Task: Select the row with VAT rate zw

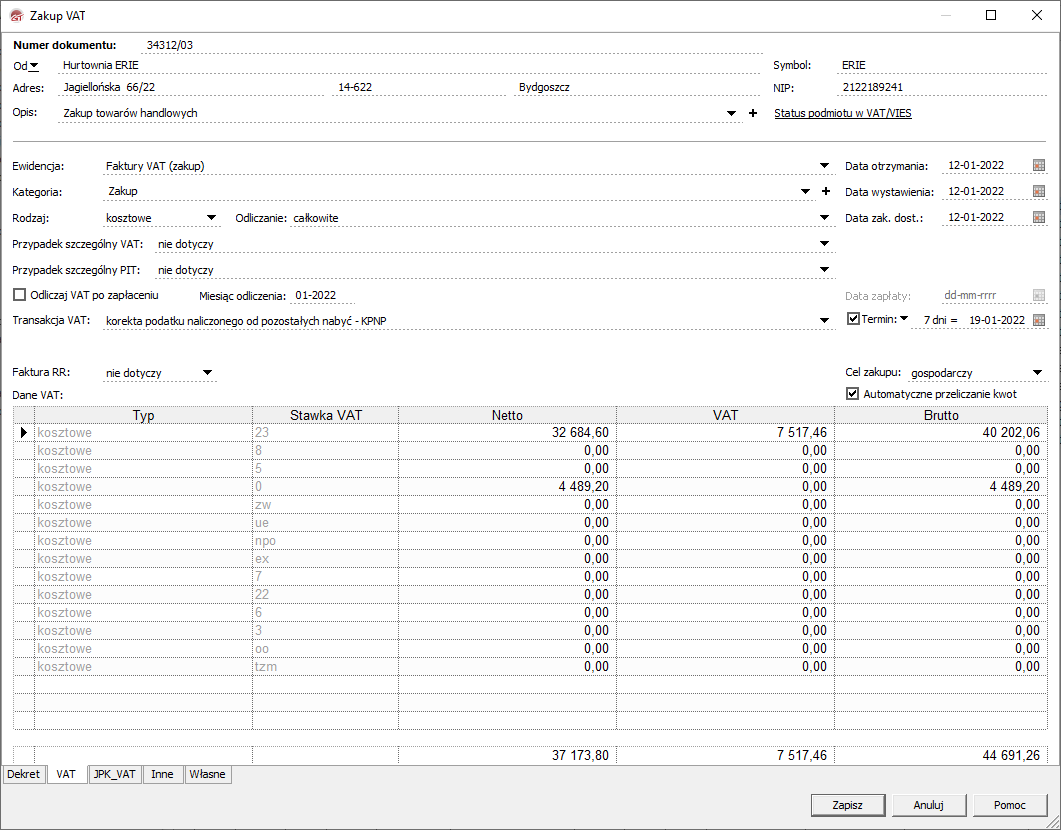Action: tap(530, 505)
